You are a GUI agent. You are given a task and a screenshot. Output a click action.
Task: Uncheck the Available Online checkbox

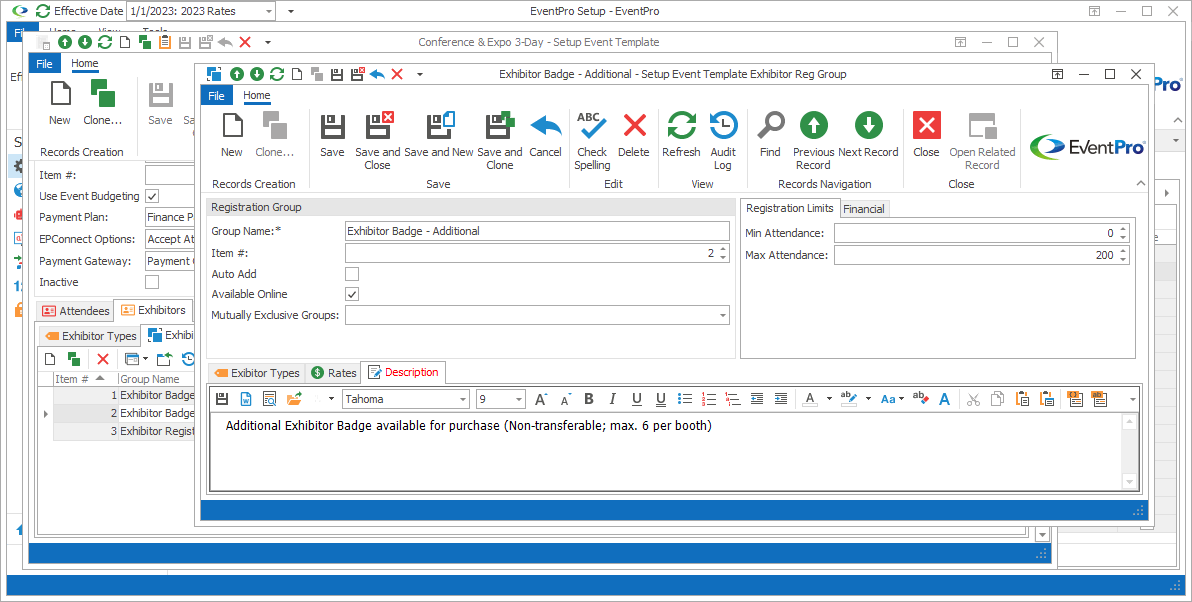[352, 294]
